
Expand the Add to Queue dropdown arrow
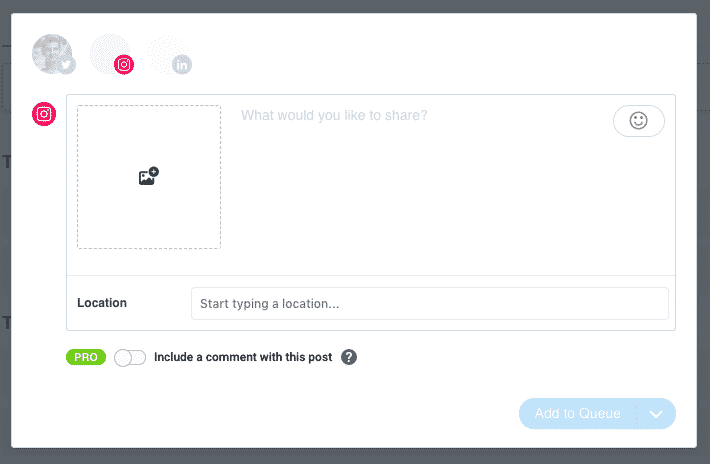coord(656,414)
